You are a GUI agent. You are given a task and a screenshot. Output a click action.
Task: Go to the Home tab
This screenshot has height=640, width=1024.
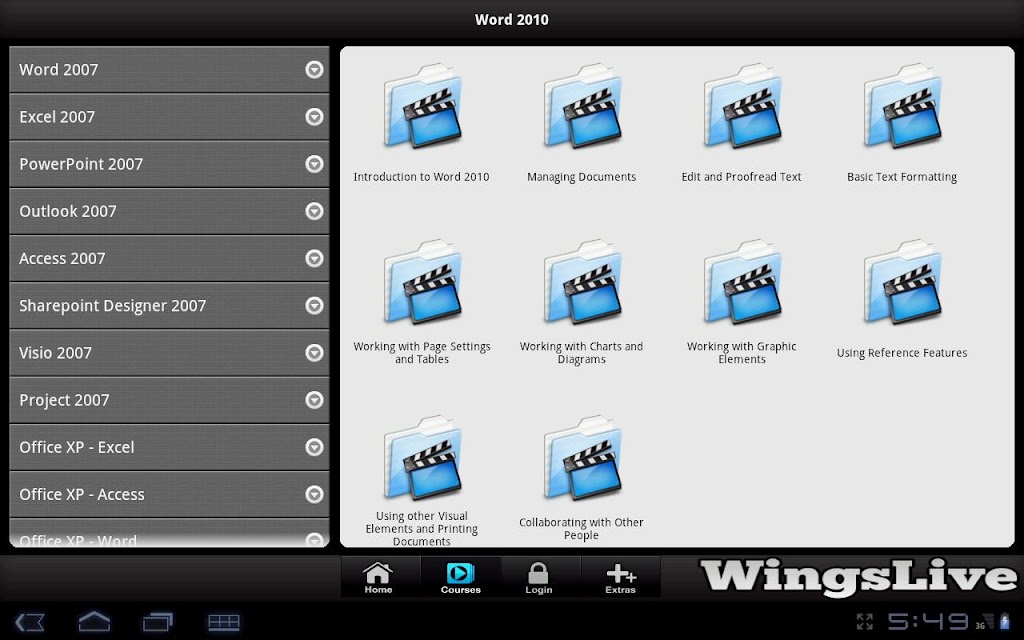point(379,577)
